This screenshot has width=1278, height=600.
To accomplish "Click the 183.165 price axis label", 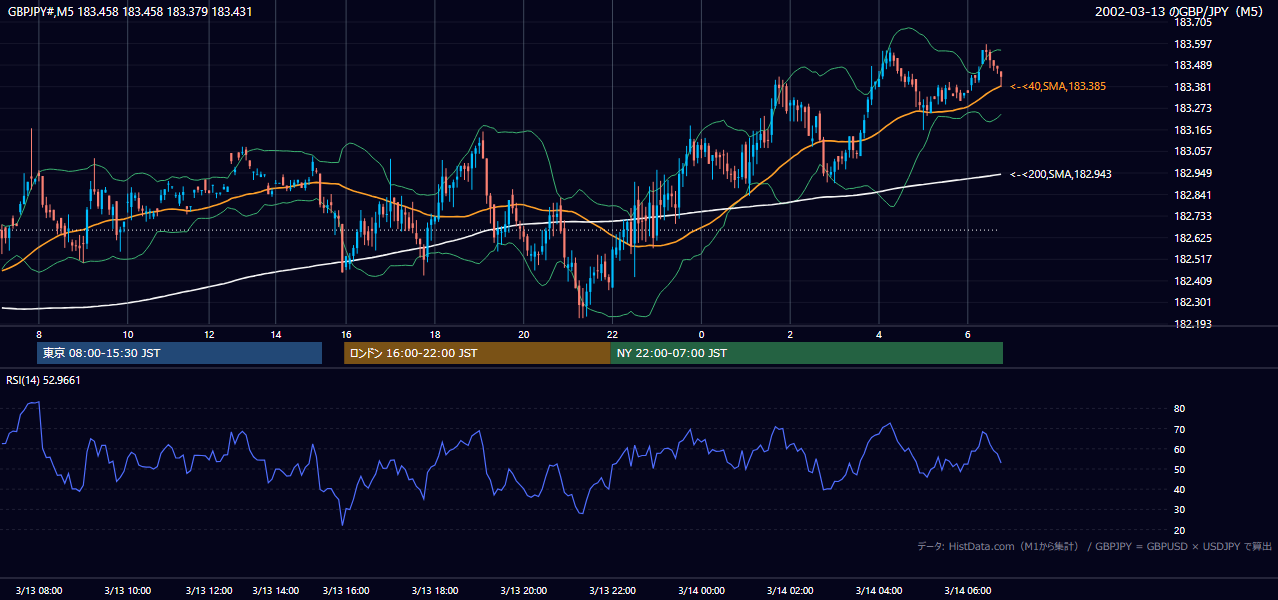I will click(1191, 130).
